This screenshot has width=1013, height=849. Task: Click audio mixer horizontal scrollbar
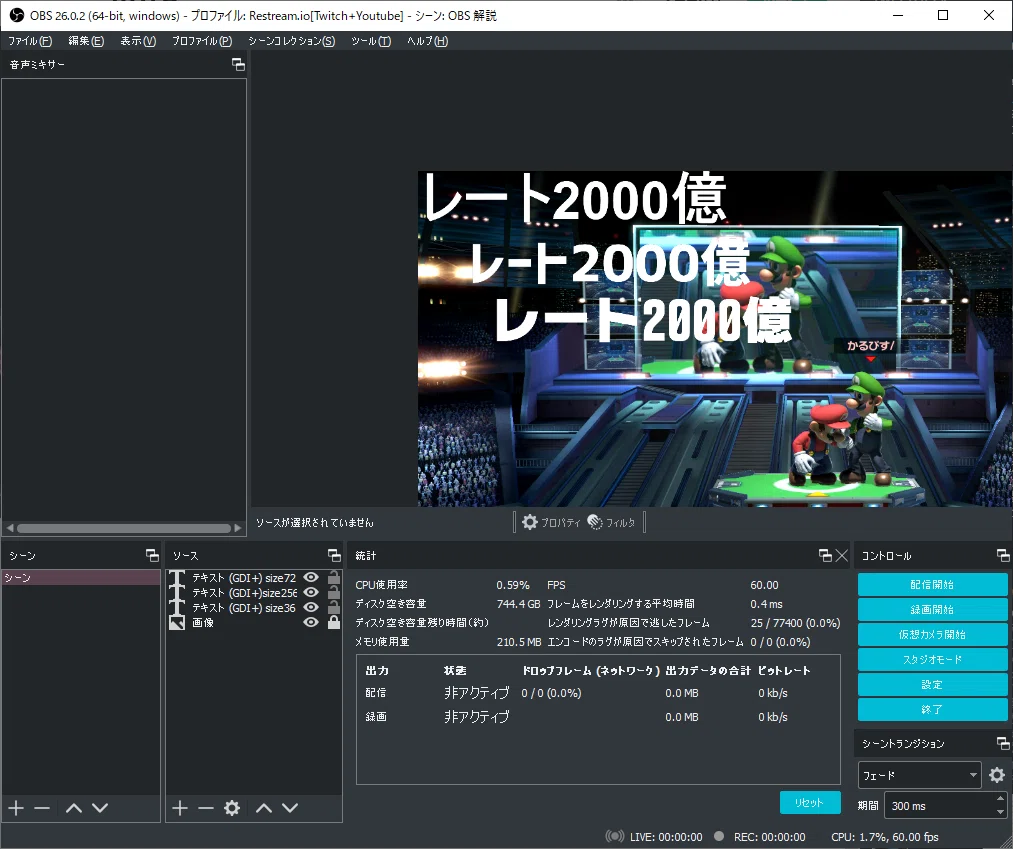click(123, 528)
